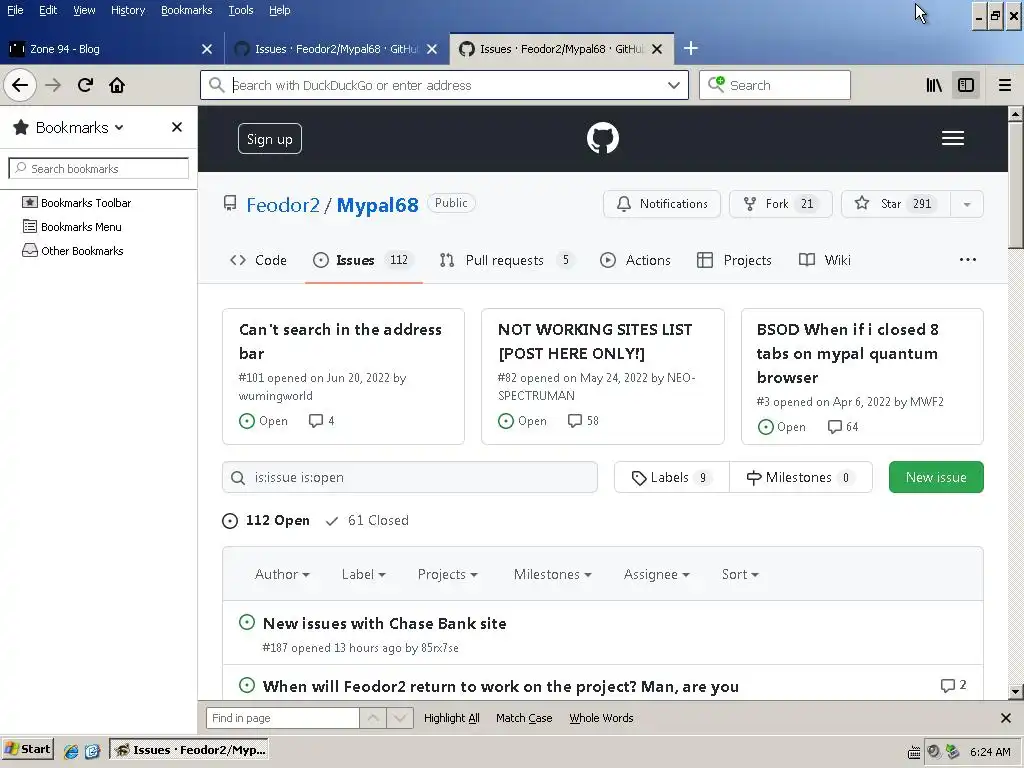Fork the Mypal68 repository
Screen dimensions: 1024x768
click(780, 204)
